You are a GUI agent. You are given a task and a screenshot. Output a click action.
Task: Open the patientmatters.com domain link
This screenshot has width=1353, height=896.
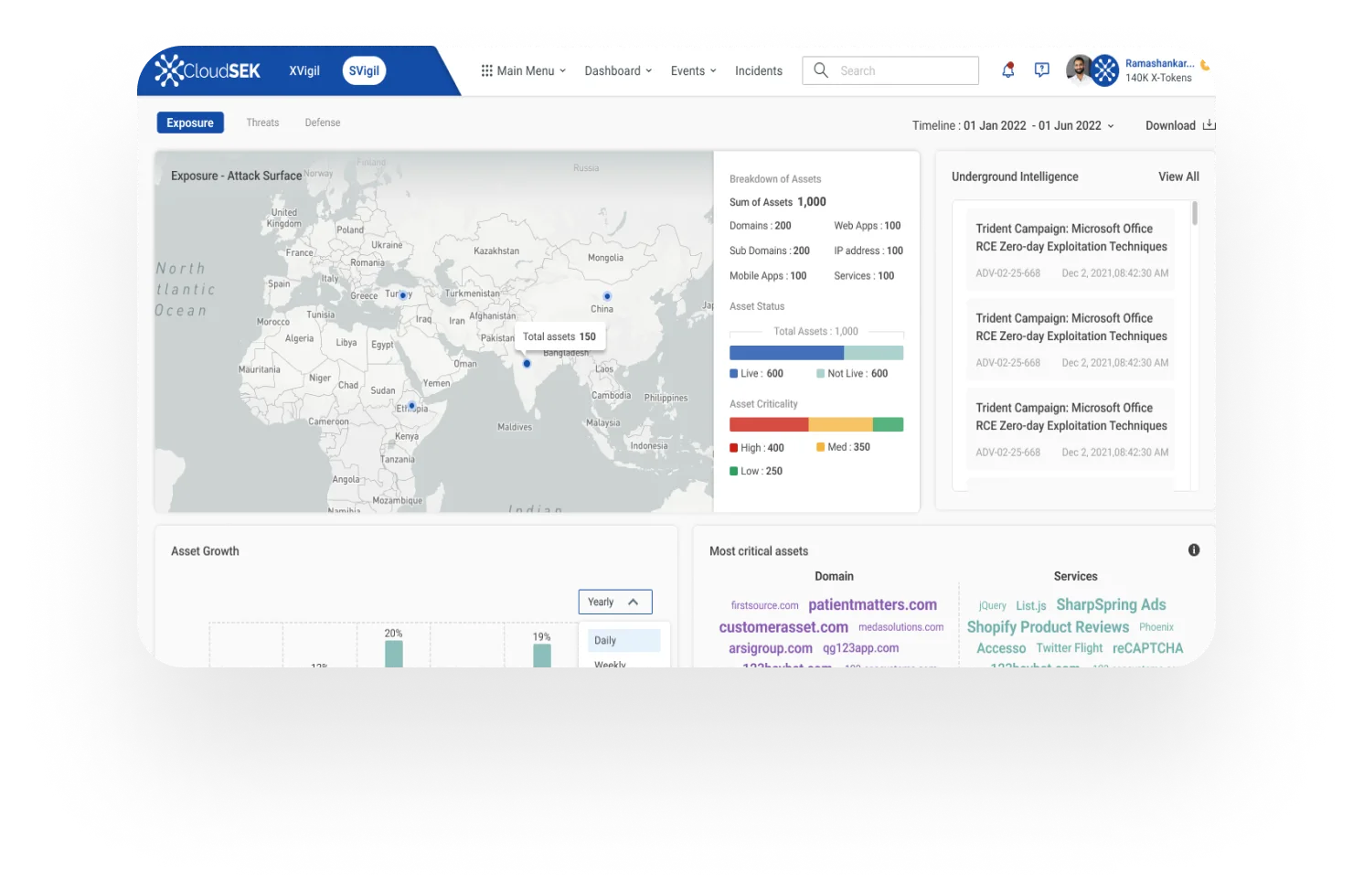(872, 604)
